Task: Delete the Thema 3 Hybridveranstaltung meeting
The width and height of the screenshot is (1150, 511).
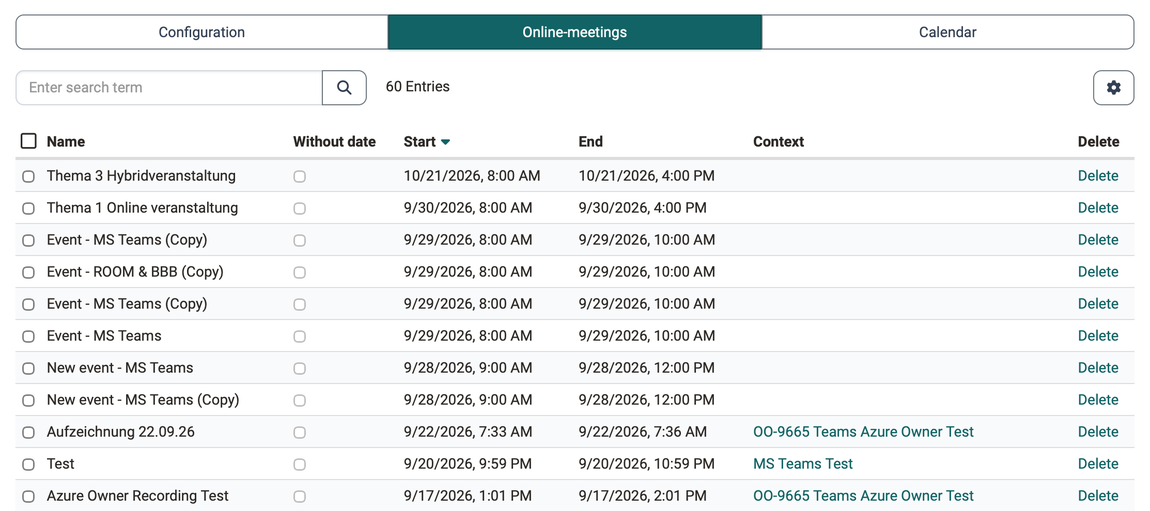Action: point(1098,176)
